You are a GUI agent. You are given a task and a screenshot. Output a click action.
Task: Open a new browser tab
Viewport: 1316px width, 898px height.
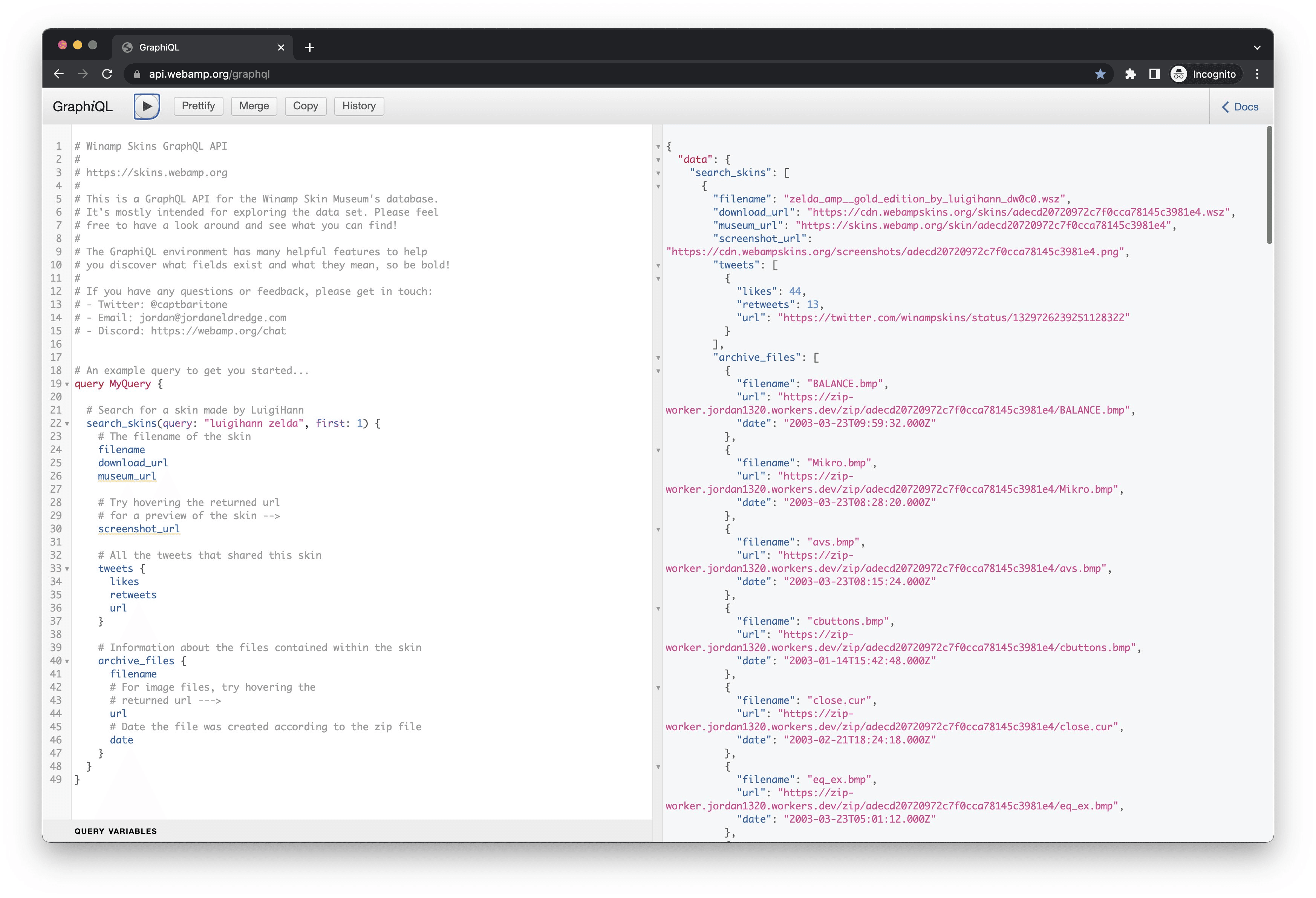click(309, 48)
